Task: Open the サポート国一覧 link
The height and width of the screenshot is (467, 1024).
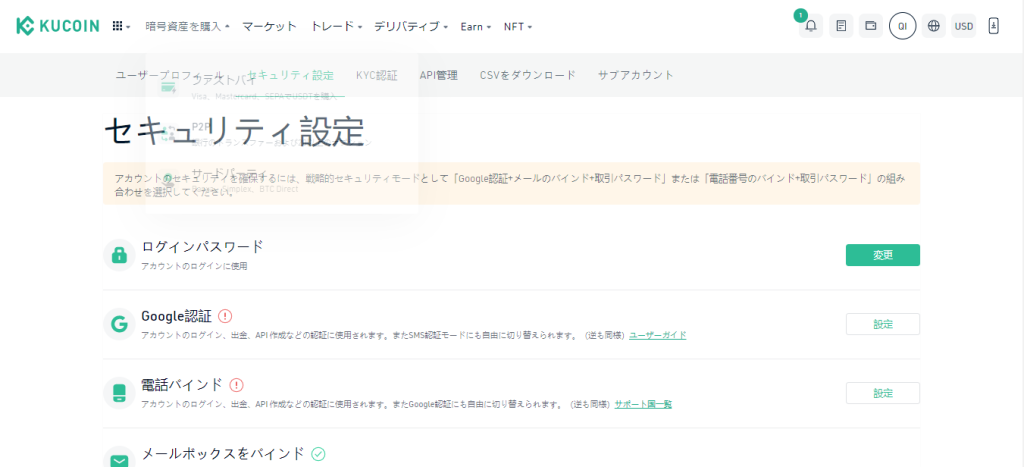Action: pyautogui.click(x=643, y=404)
